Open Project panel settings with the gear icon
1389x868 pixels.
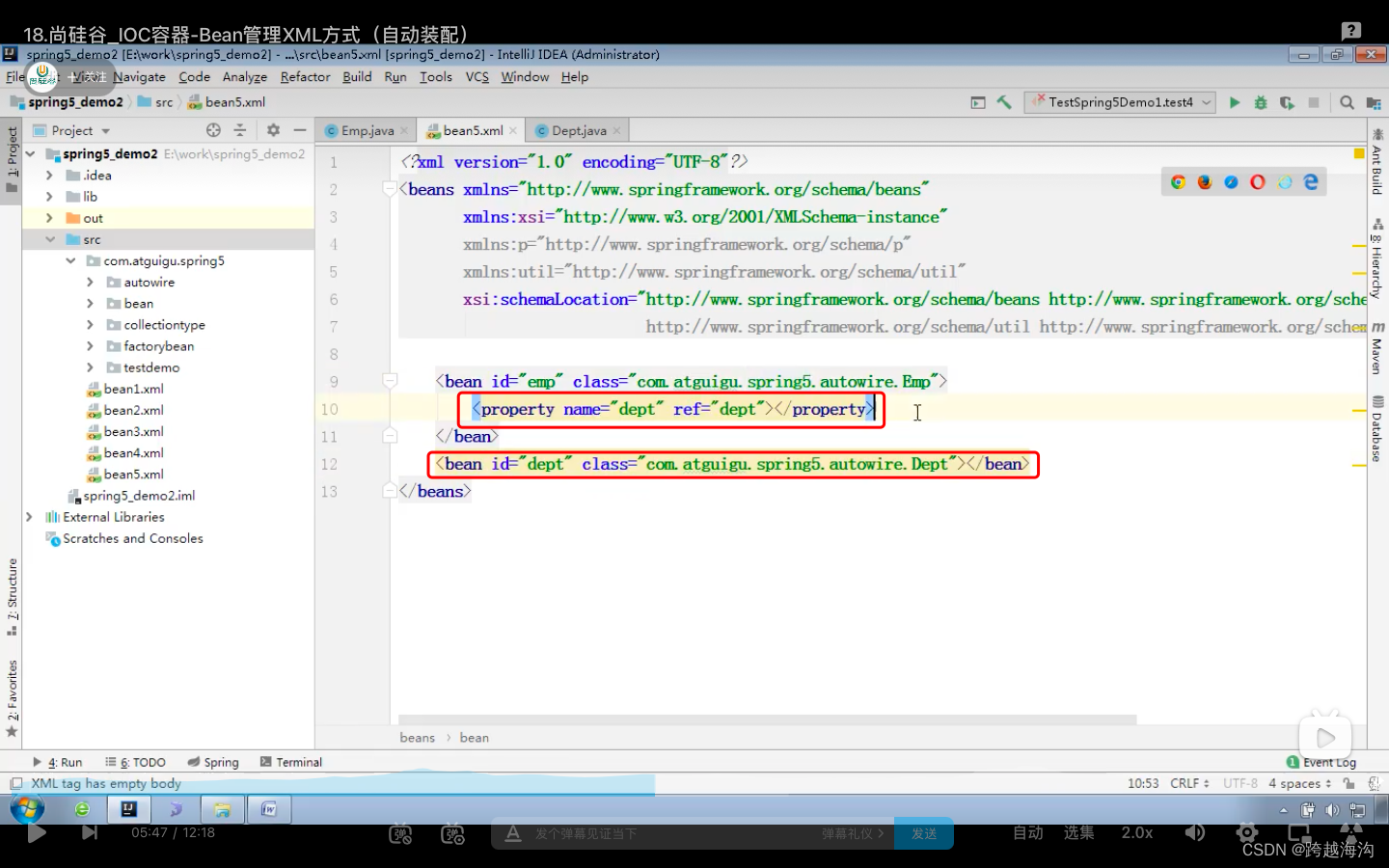(x=273, y=130)
